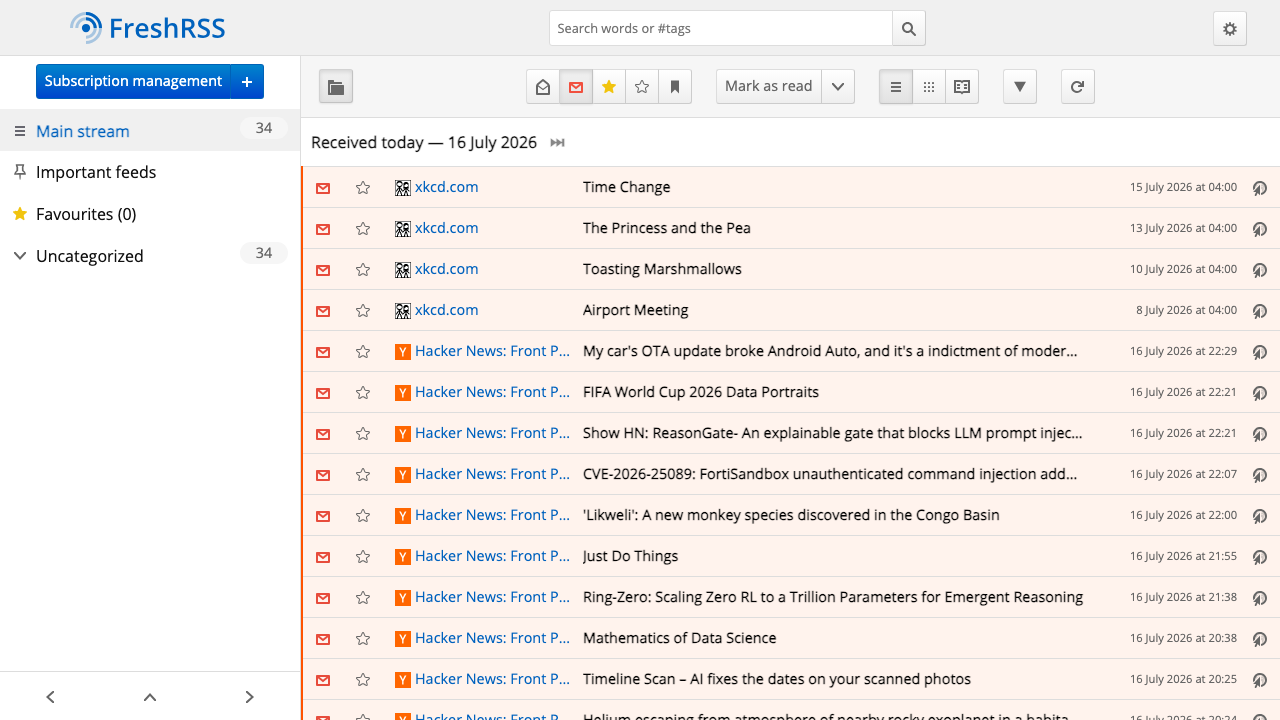This screenshot has width=1280, height=720.
Task: Go to previous entry arrow
Action: coord(50,697)
